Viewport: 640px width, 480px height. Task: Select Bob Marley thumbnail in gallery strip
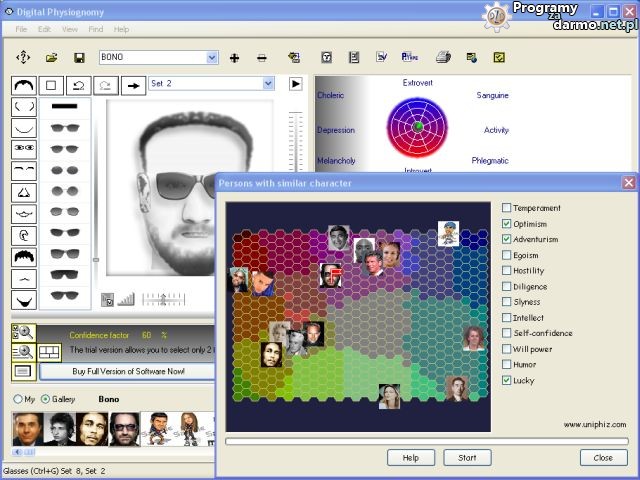[92, 430]
